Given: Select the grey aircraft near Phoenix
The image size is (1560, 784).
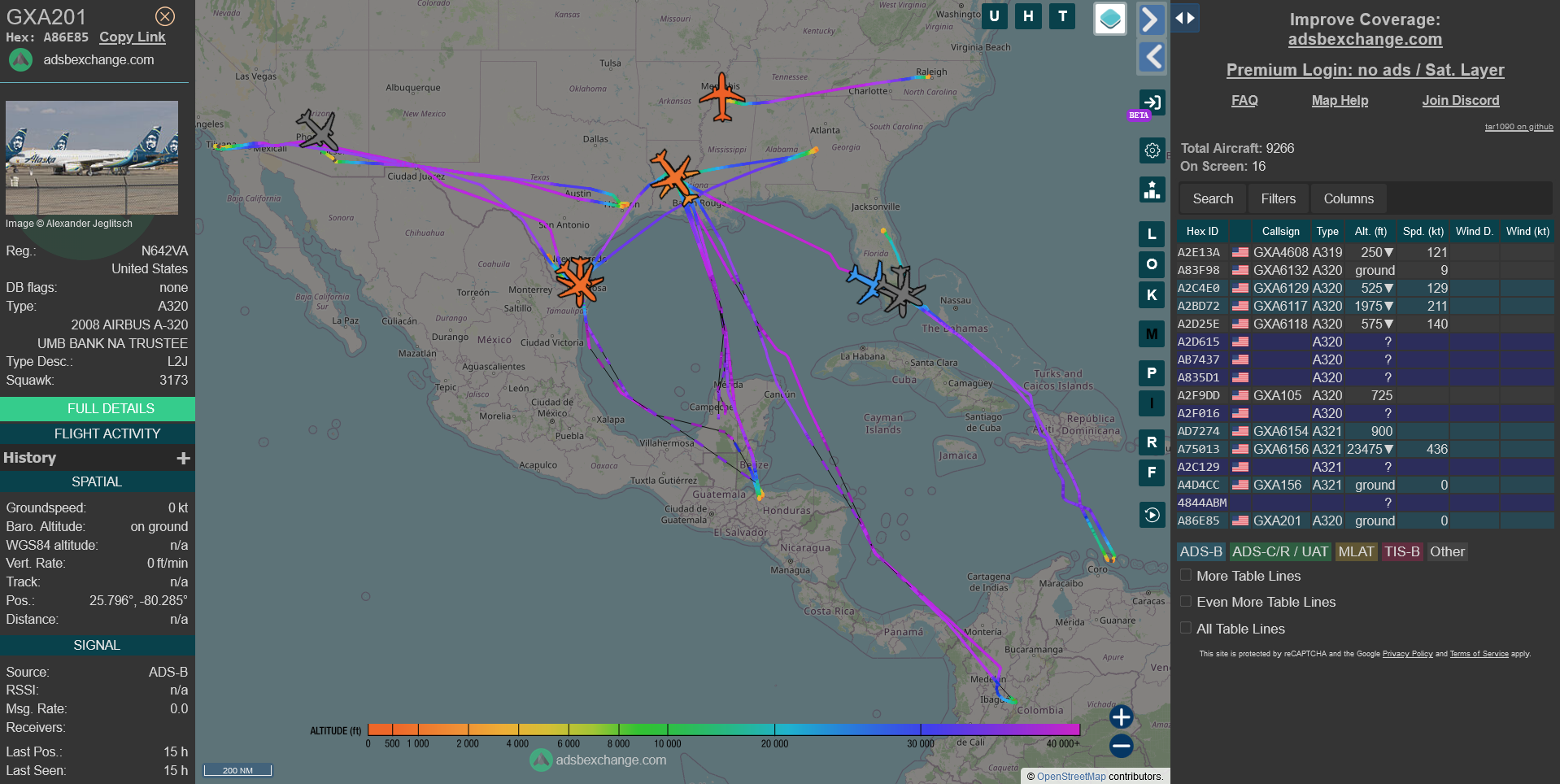Looking at the screenshot, I should pos(317,130).
